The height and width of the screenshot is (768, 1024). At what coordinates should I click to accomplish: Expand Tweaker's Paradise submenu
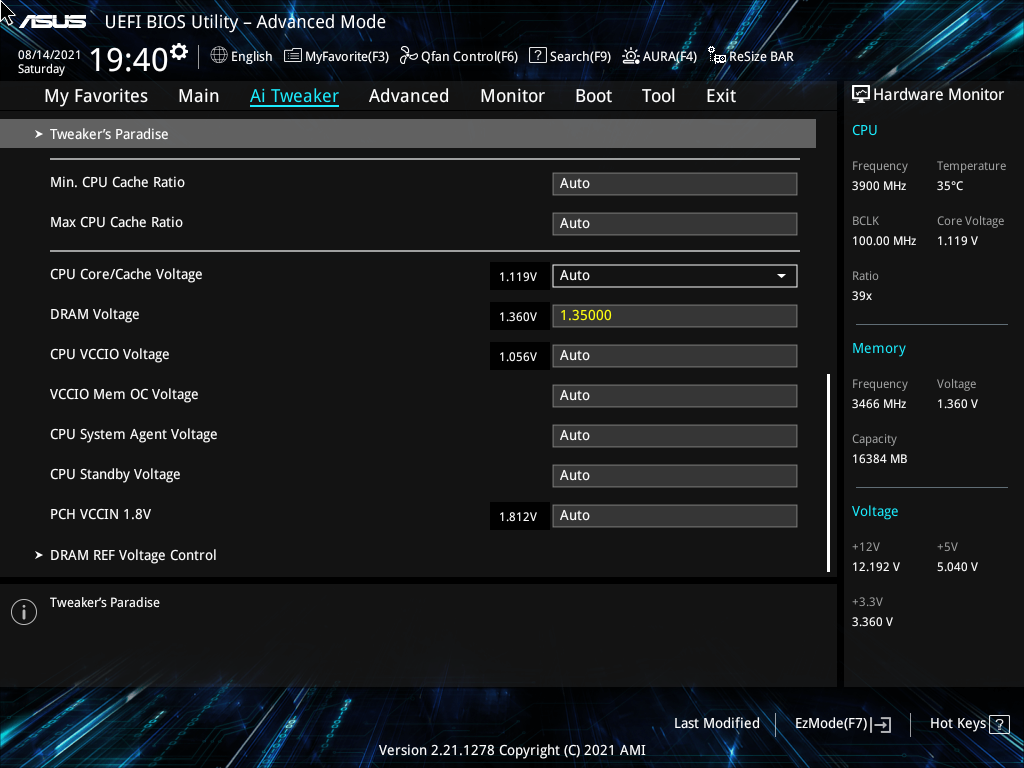(408, 134)
